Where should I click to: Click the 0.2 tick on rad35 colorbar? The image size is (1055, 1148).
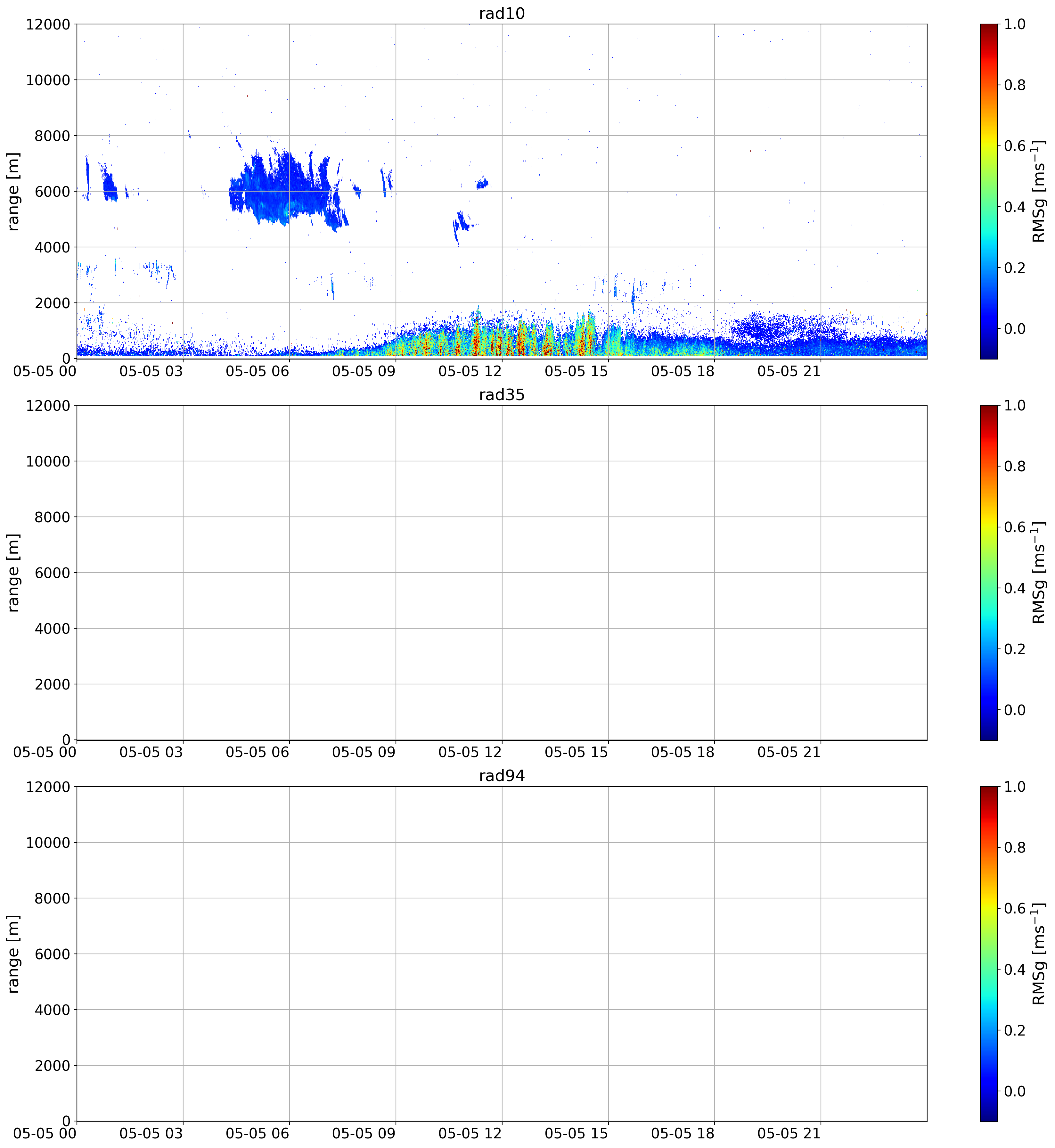pos(1015,649)
